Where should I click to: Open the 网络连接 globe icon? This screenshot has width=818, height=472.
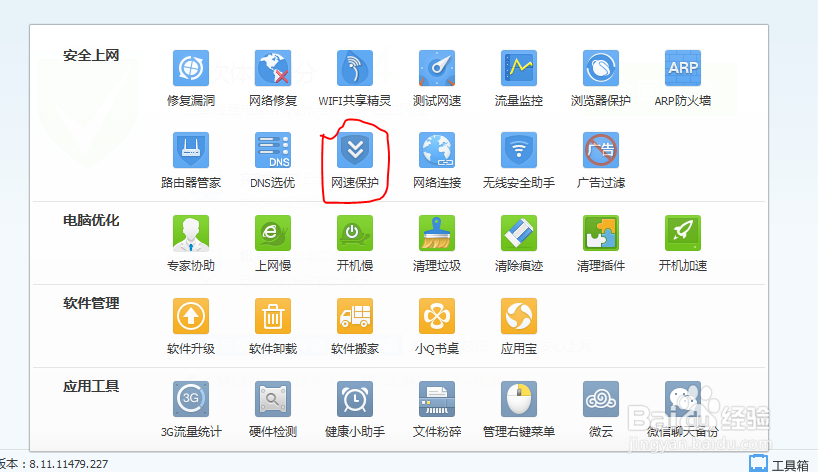pyautogui.click(x=437, y=150)
